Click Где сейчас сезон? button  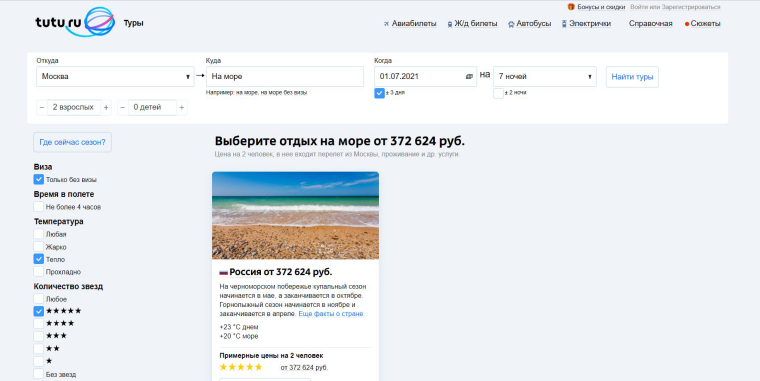coord(72,143)
